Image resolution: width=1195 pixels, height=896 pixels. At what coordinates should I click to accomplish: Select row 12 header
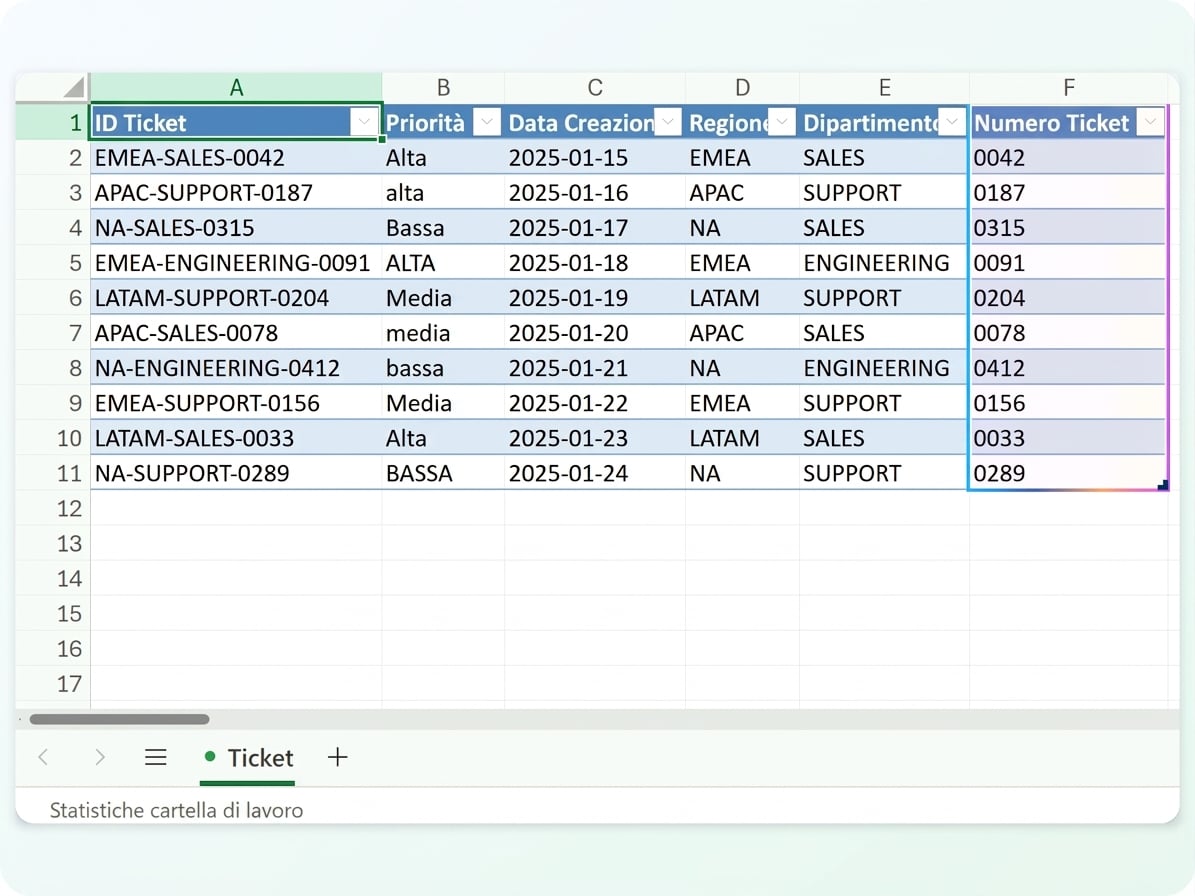(53, 508)
